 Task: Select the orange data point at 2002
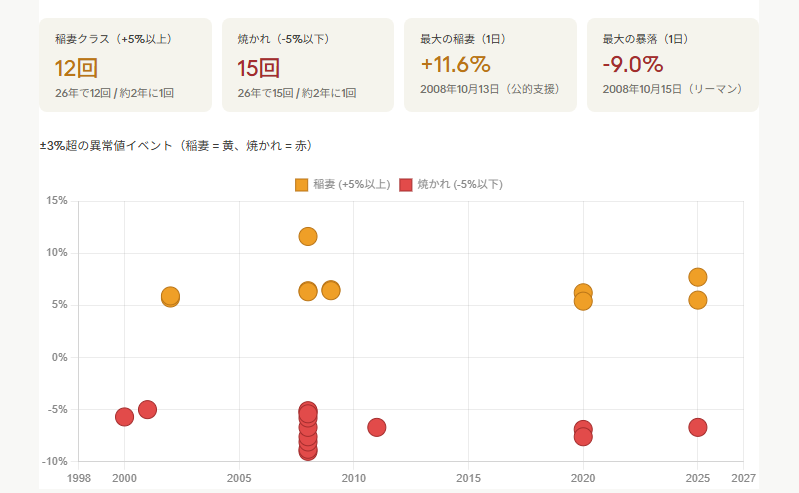(x=170, y=296)
